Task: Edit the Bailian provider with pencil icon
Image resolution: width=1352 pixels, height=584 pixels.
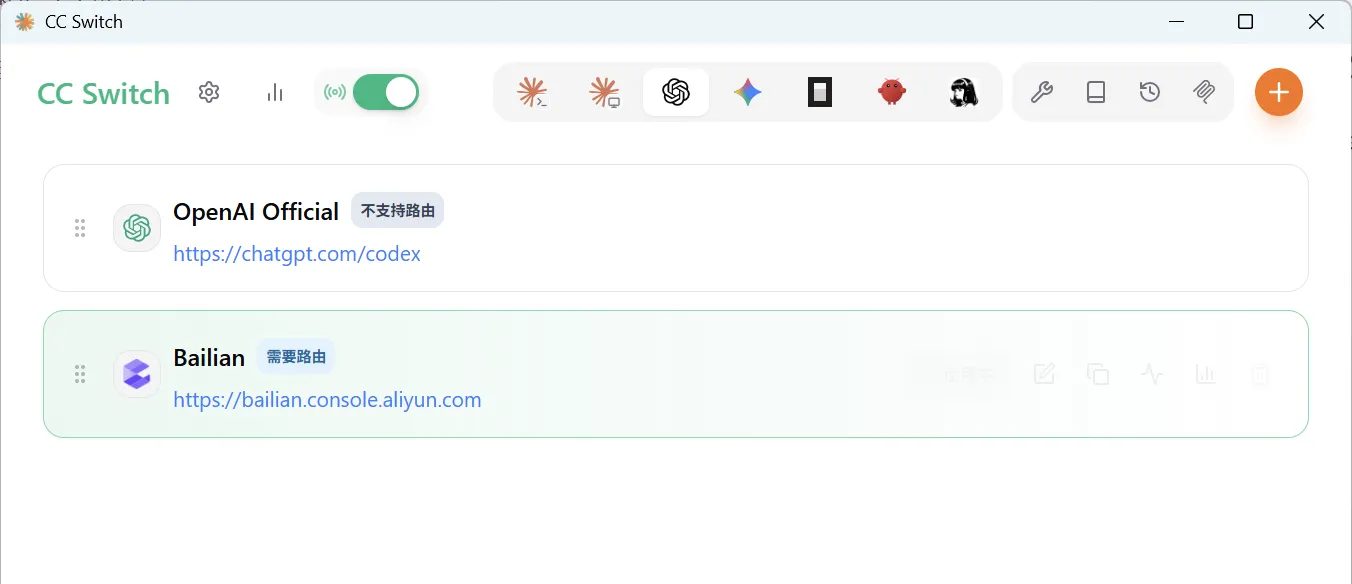Action: pyautogui.click(x=1044, y=375)
